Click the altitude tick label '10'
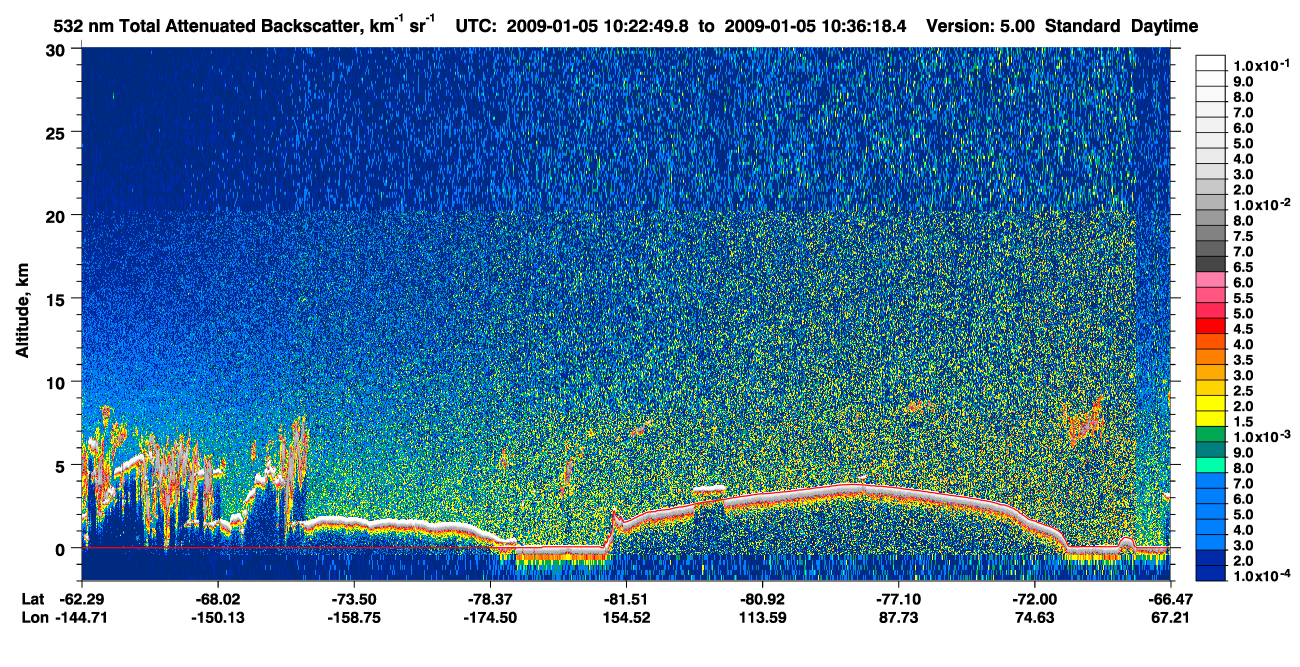 tap(58, 382)
